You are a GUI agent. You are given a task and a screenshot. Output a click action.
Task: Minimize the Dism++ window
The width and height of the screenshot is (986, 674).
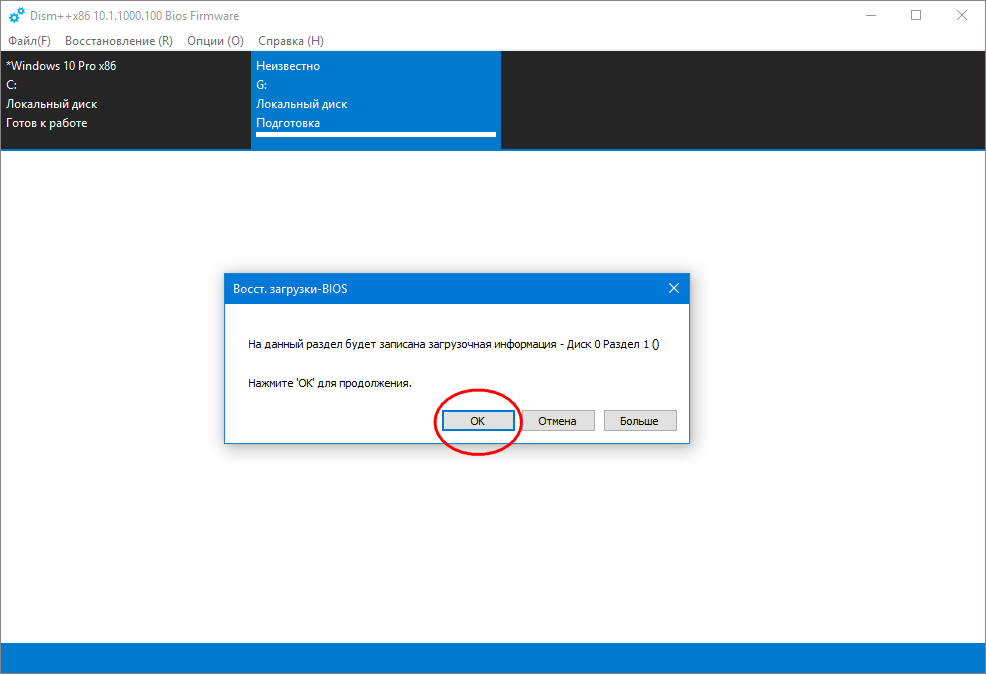click(871, 15)
